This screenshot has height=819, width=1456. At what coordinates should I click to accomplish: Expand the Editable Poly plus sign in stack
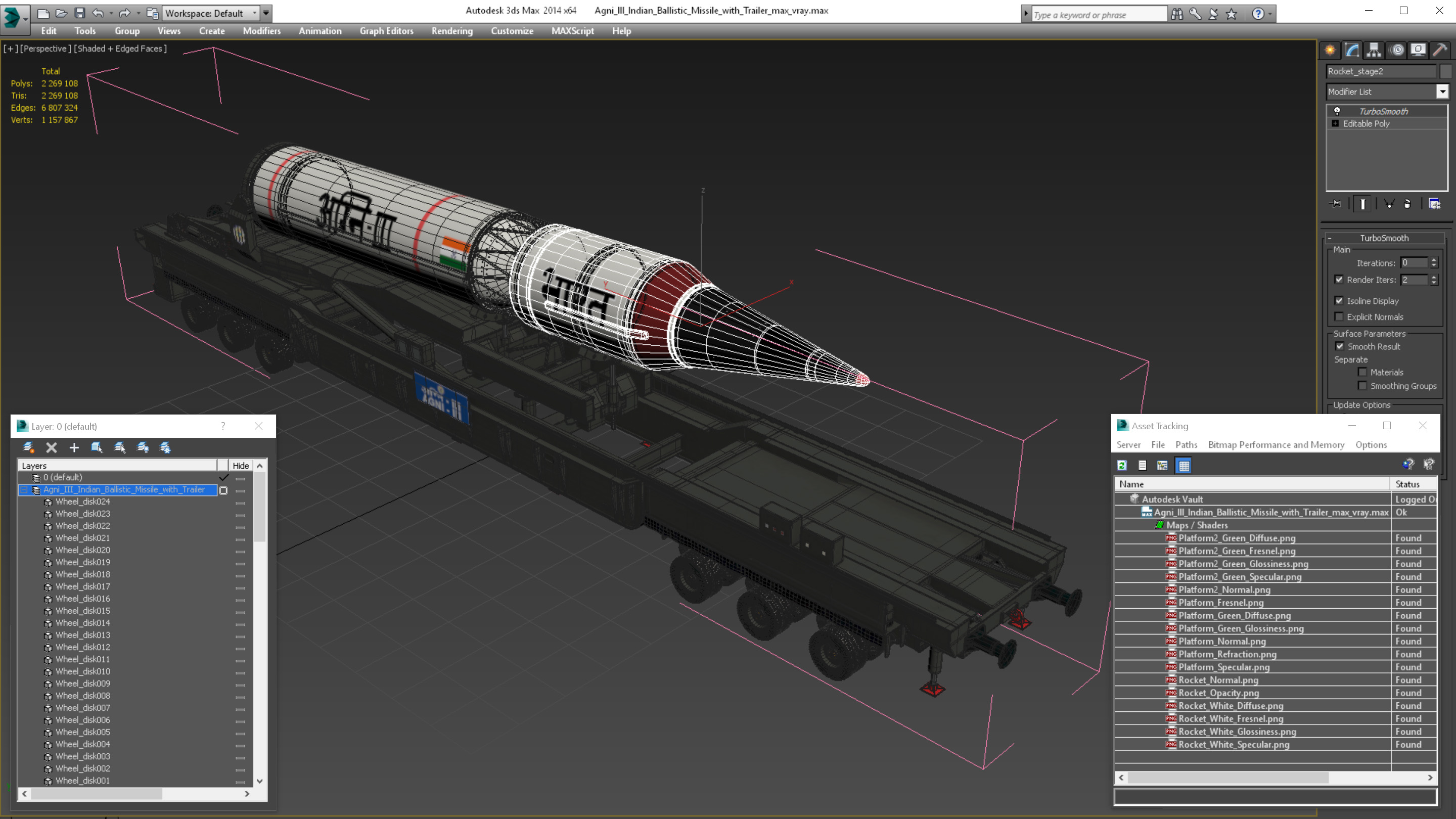pos(1336,123)
